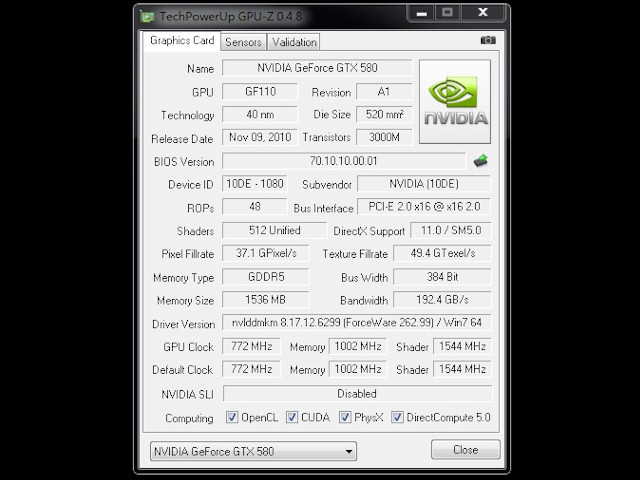Viewport: 640px width, 480px height.
Task: Click the Memory Type field GDDR5
Action: 266,277
